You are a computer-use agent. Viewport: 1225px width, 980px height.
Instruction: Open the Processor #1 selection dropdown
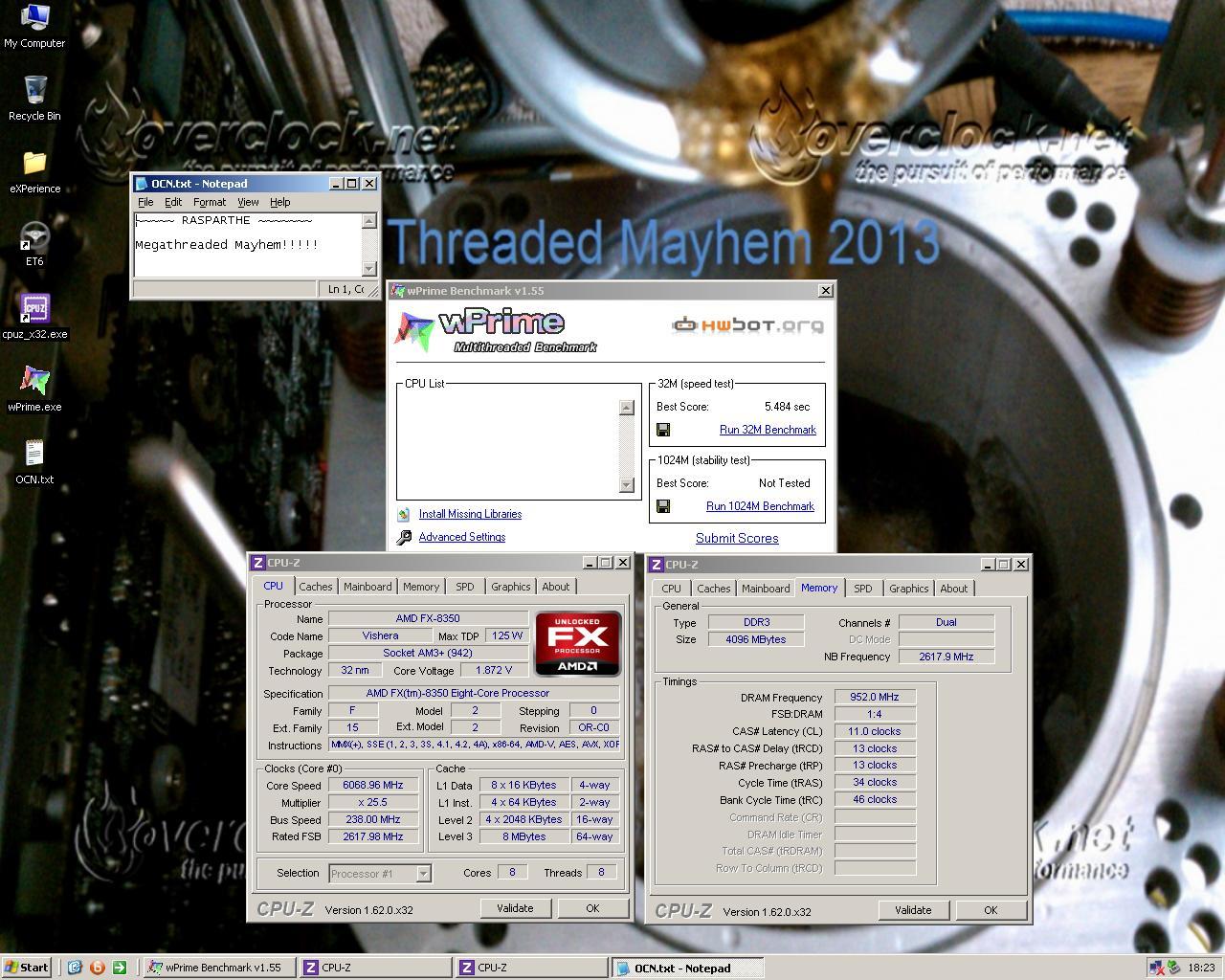(423, 873)
